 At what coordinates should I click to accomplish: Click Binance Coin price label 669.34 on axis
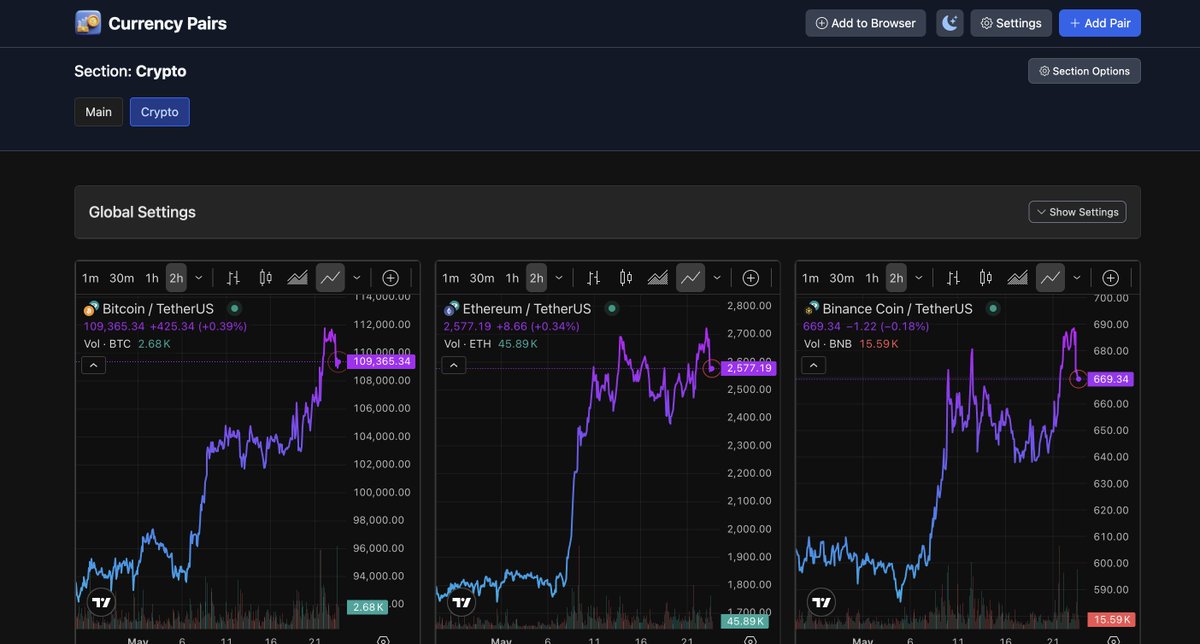click(1111, 379)
